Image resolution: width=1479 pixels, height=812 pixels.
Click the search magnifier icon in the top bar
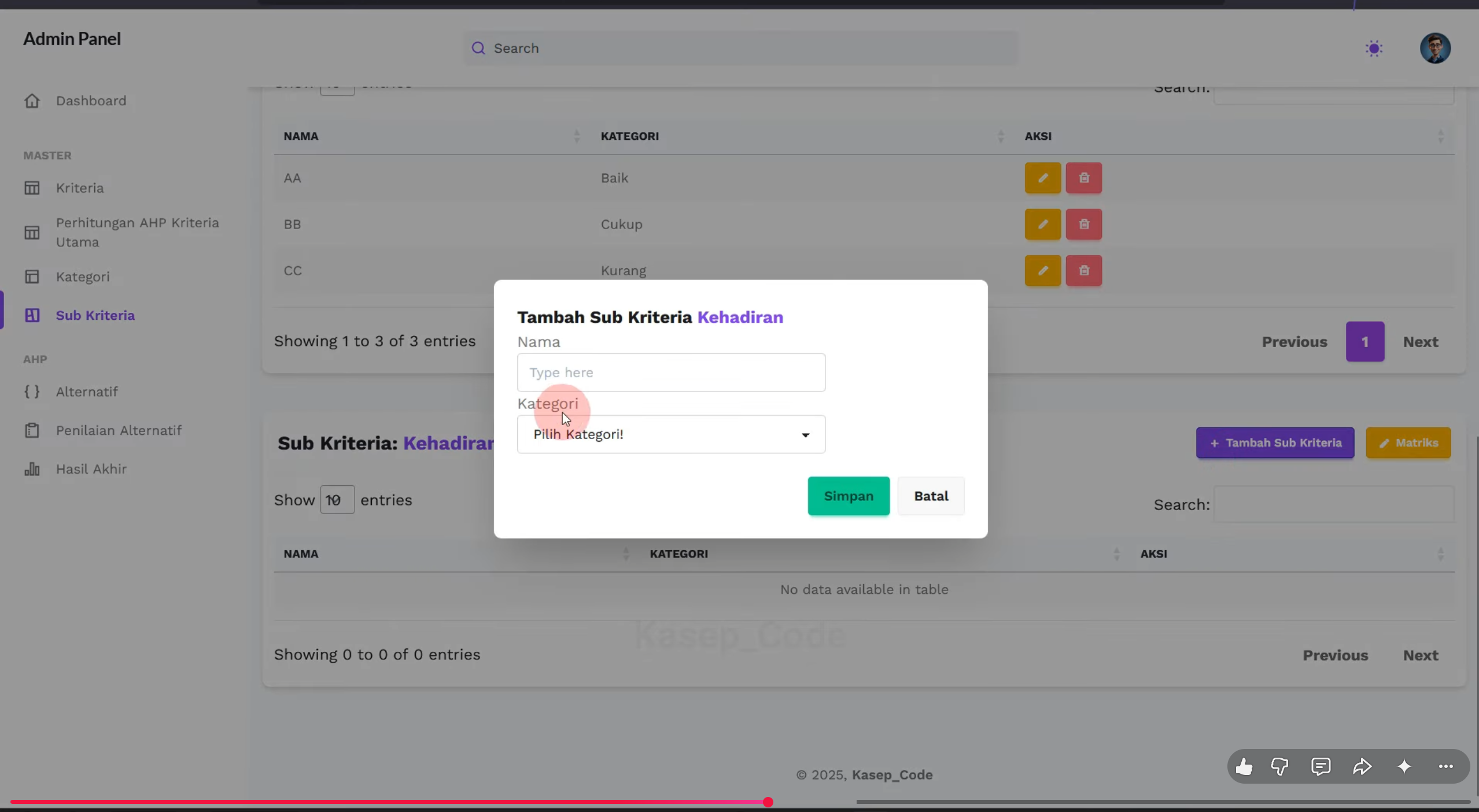point(478,48)
